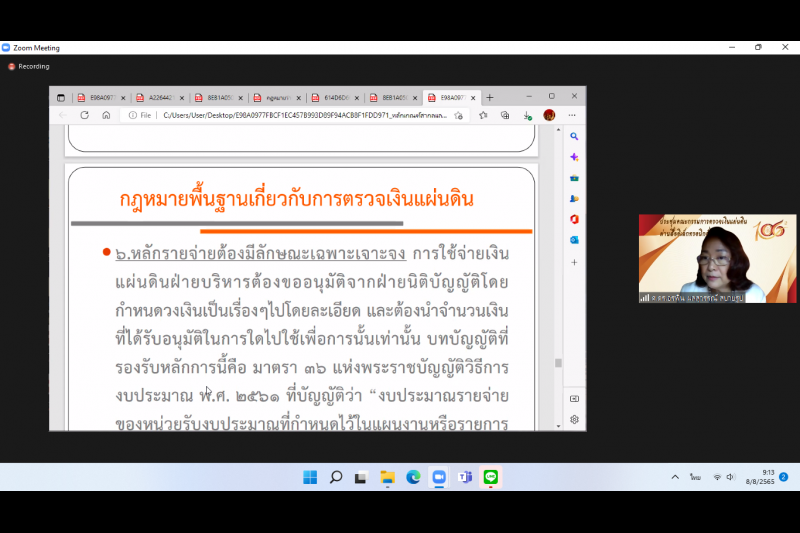800x533 pixels.
Task: Open Microsoft 365 sidebar icon
Action: pyautogui.click(x=574, y=219)
